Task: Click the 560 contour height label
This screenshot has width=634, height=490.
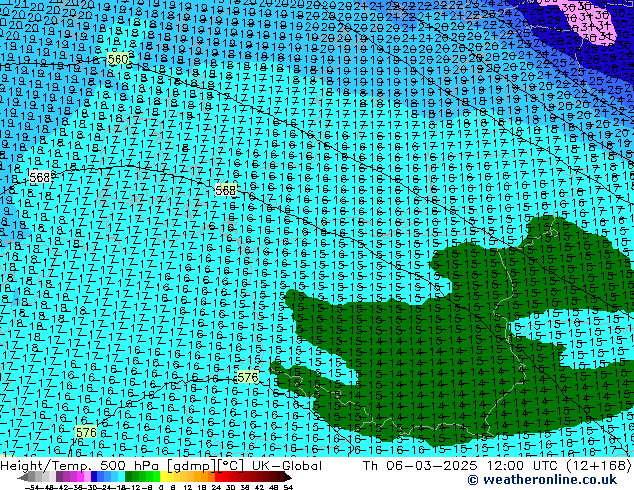Action: [x=118, y=59]
